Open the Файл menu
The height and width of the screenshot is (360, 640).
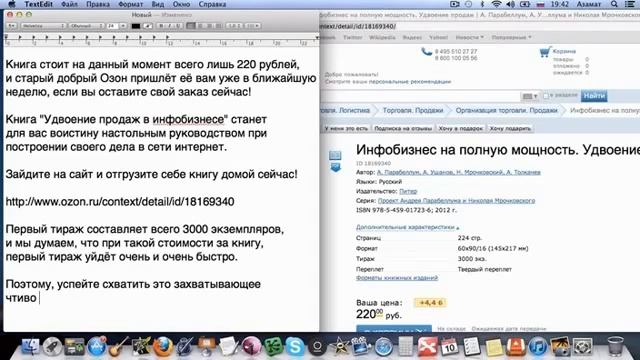[69, 4]
